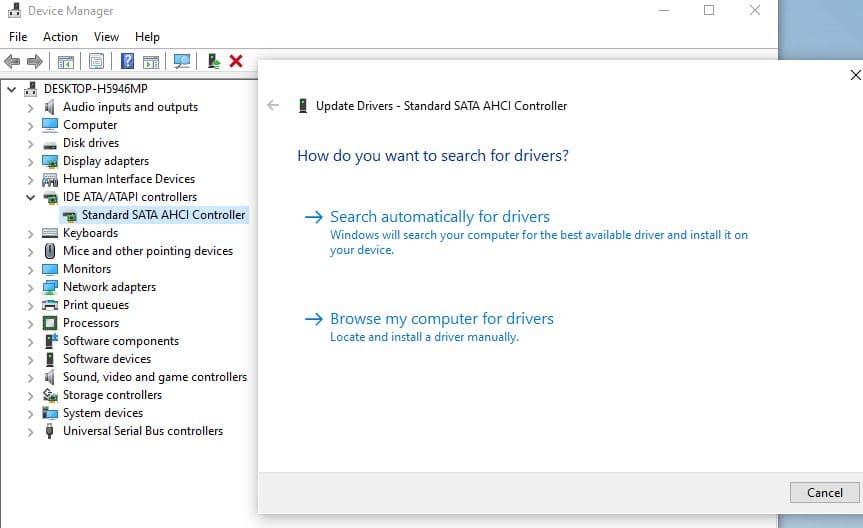Image resolution: width=863 pixels, height=528 pixels.
Task: Select the Keyboards icon
Action: point(50,233)
